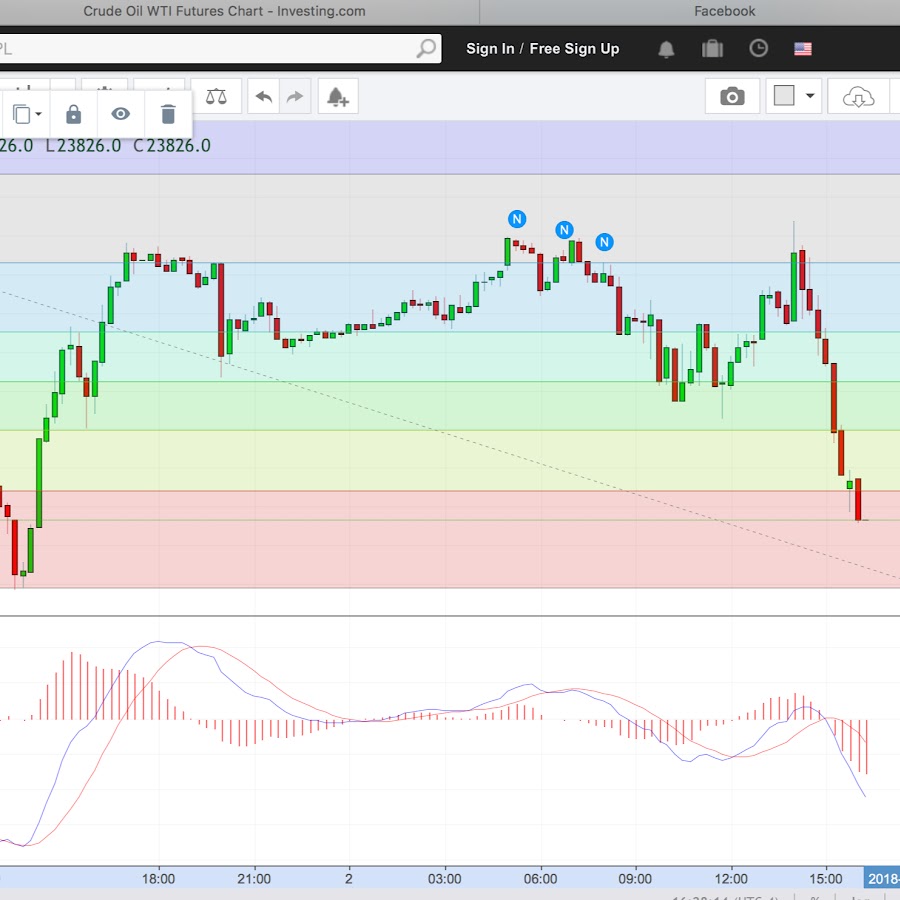This screenshot has width=900, height=900.
Task: Open the chart layout dropdown arrow
Action: (x=810, y=96)
